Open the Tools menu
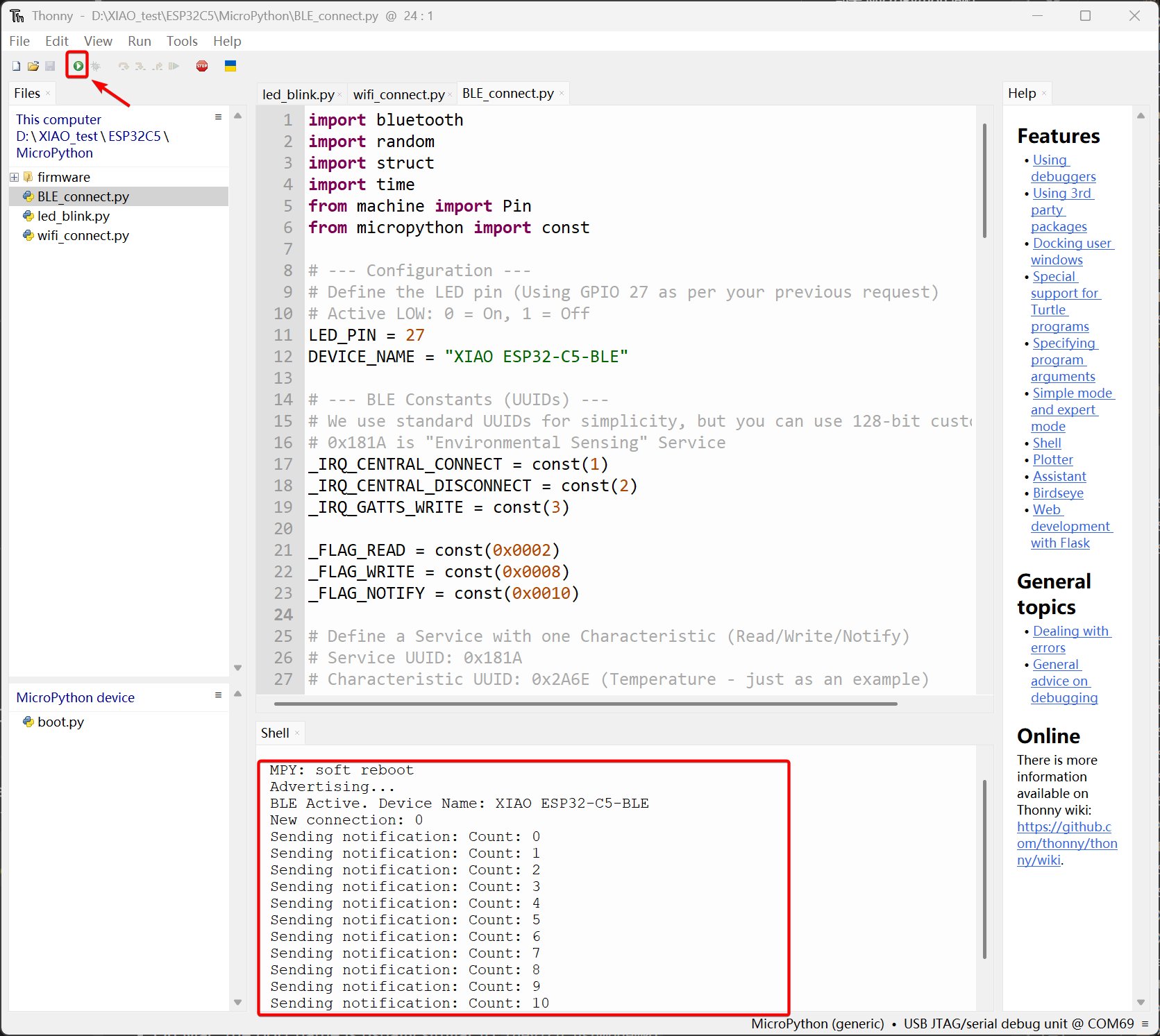 click(182, 41)
